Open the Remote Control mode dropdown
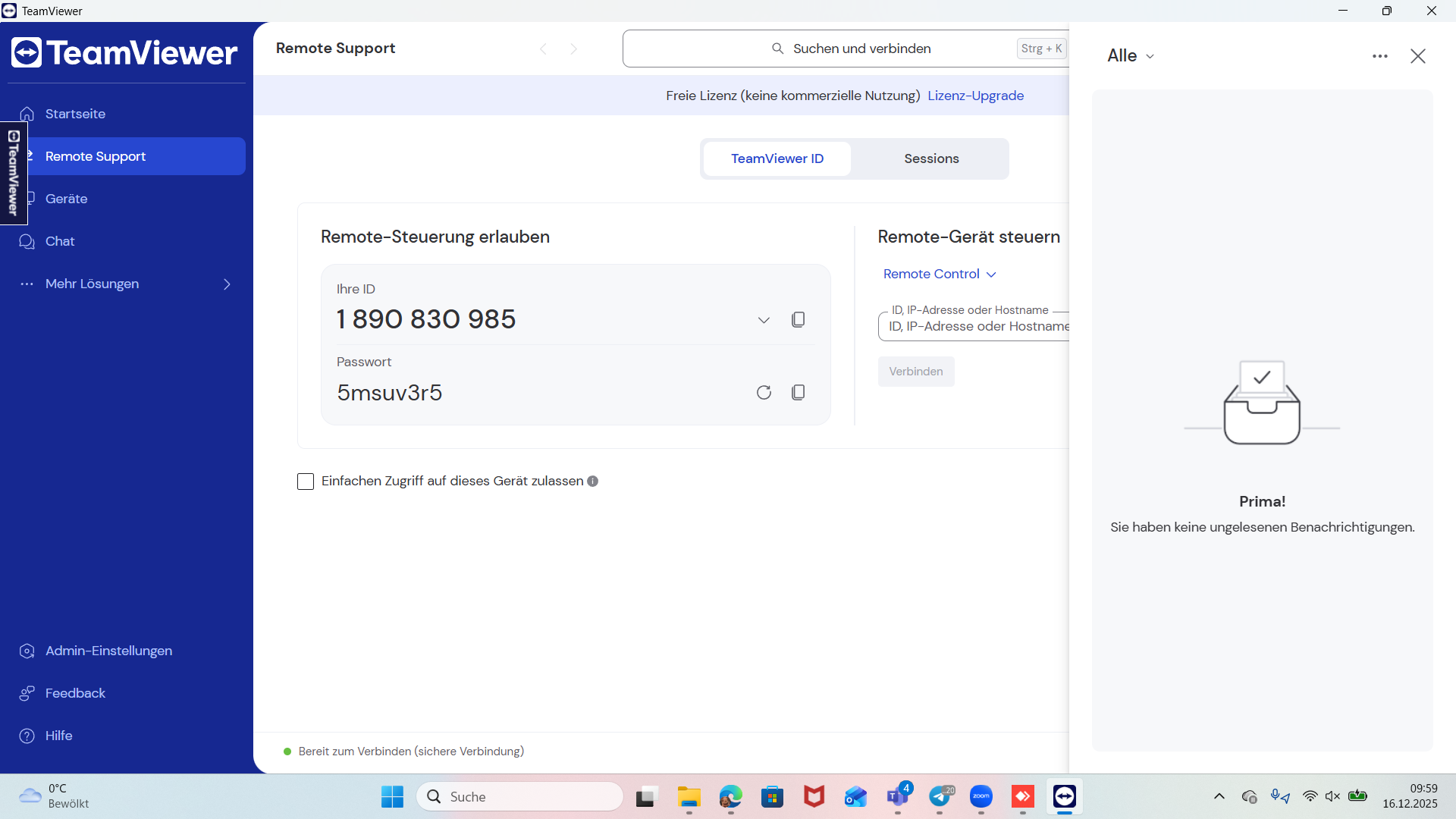Viewport: 1456px width, 819px height. pos(939,274)
